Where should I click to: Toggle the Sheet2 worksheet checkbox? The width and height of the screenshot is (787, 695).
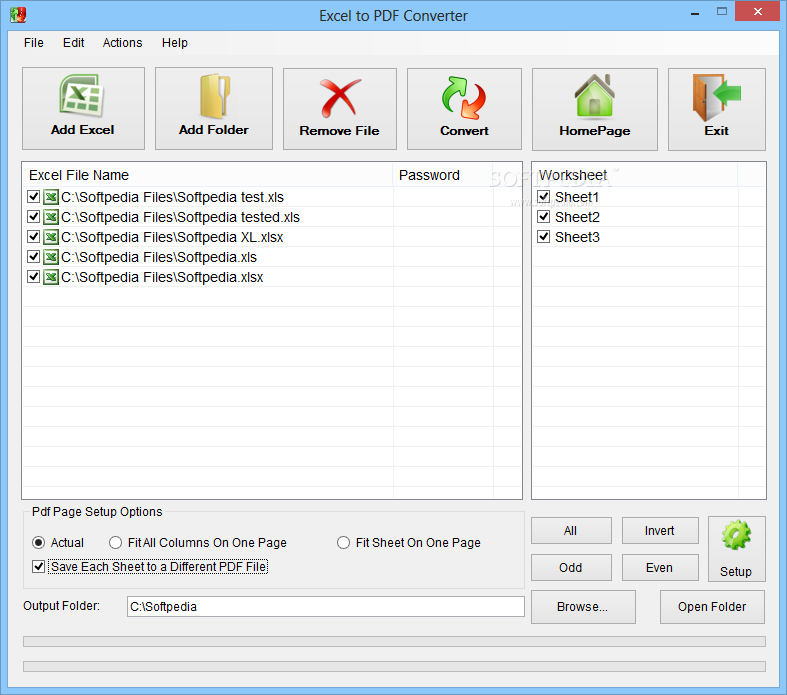(544, 216)
